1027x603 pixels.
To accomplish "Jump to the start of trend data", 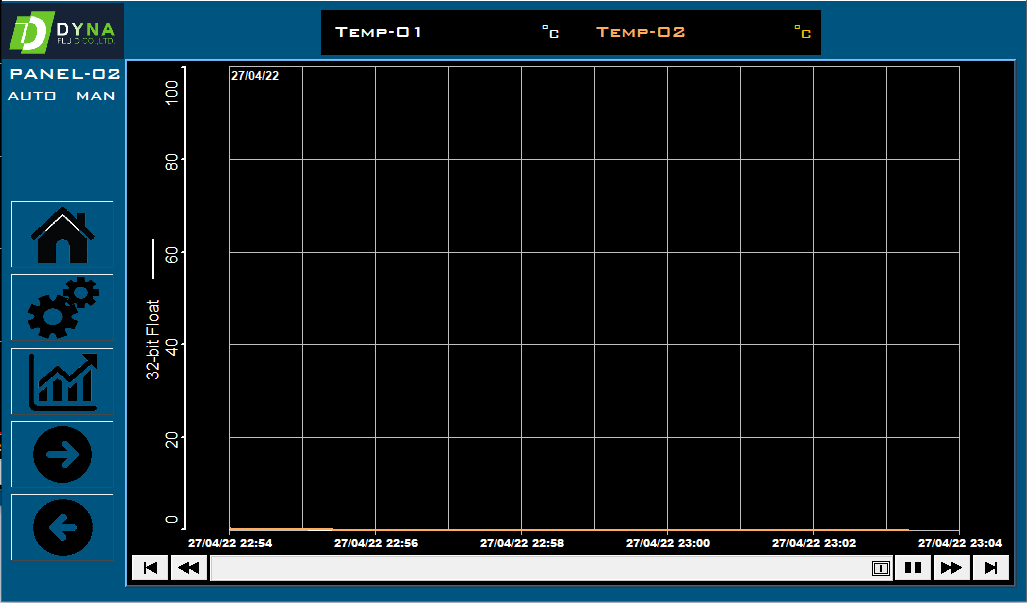I will pos(150,568).
